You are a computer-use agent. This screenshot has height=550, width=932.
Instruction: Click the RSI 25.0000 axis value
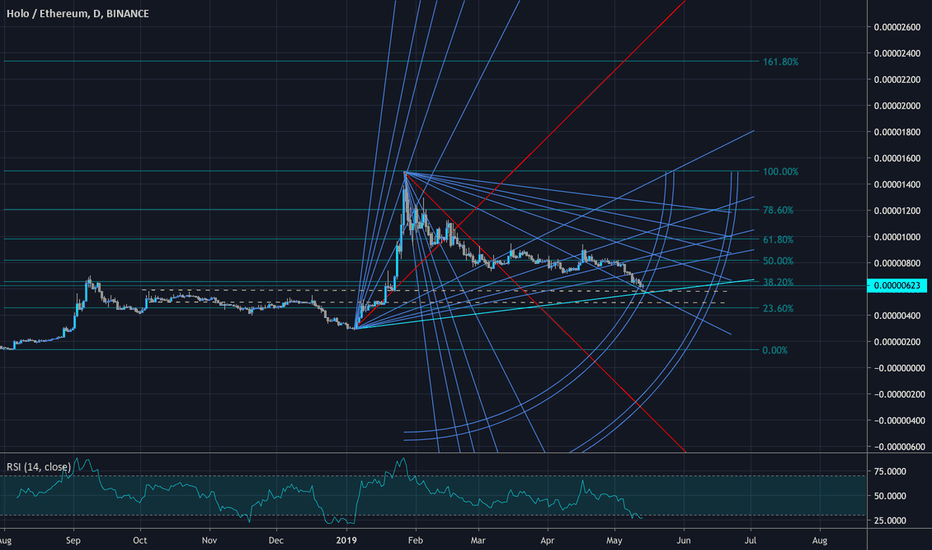coord(890,520)
